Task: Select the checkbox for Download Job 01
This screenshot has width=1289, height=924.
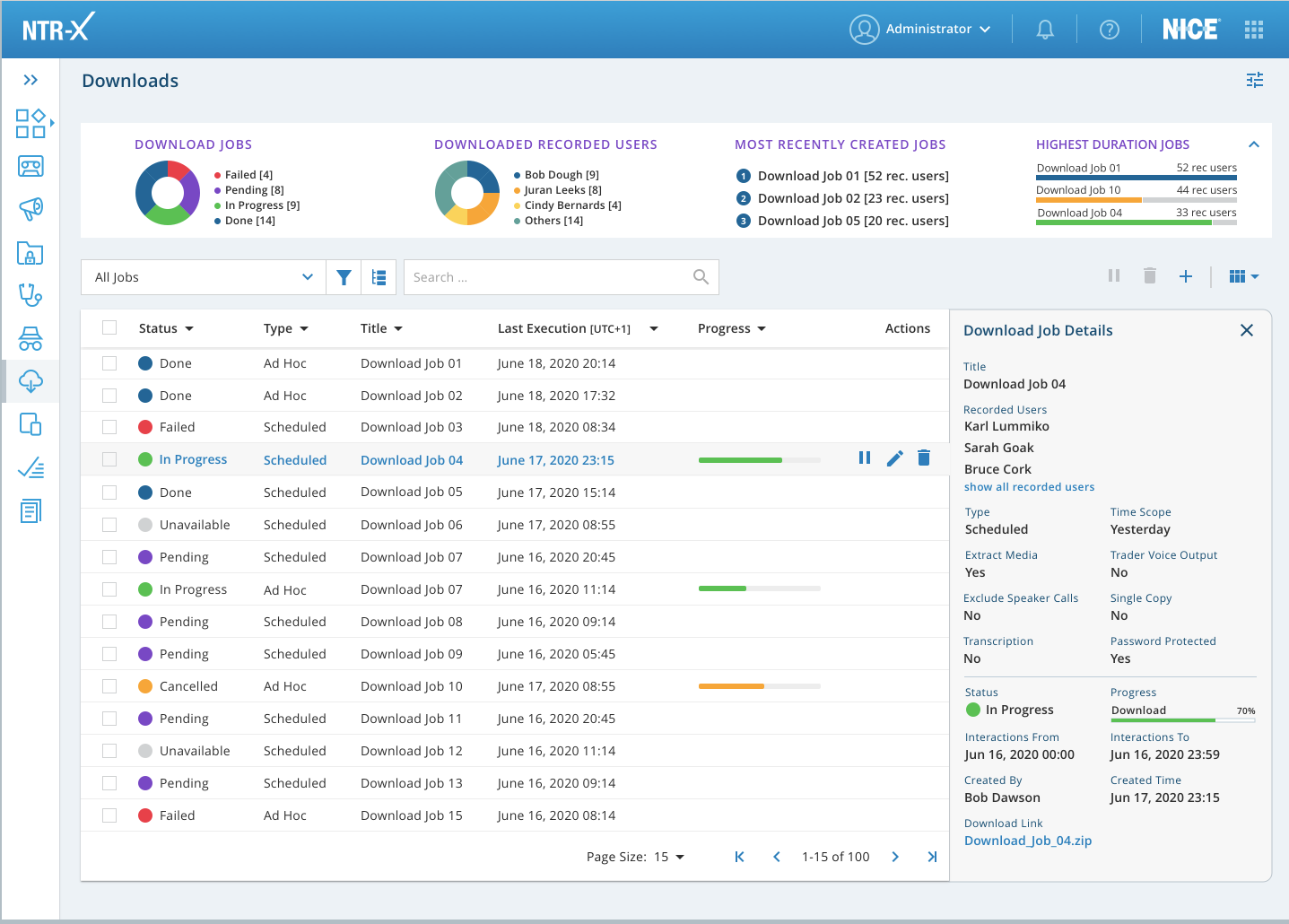Action: (109, 363)
